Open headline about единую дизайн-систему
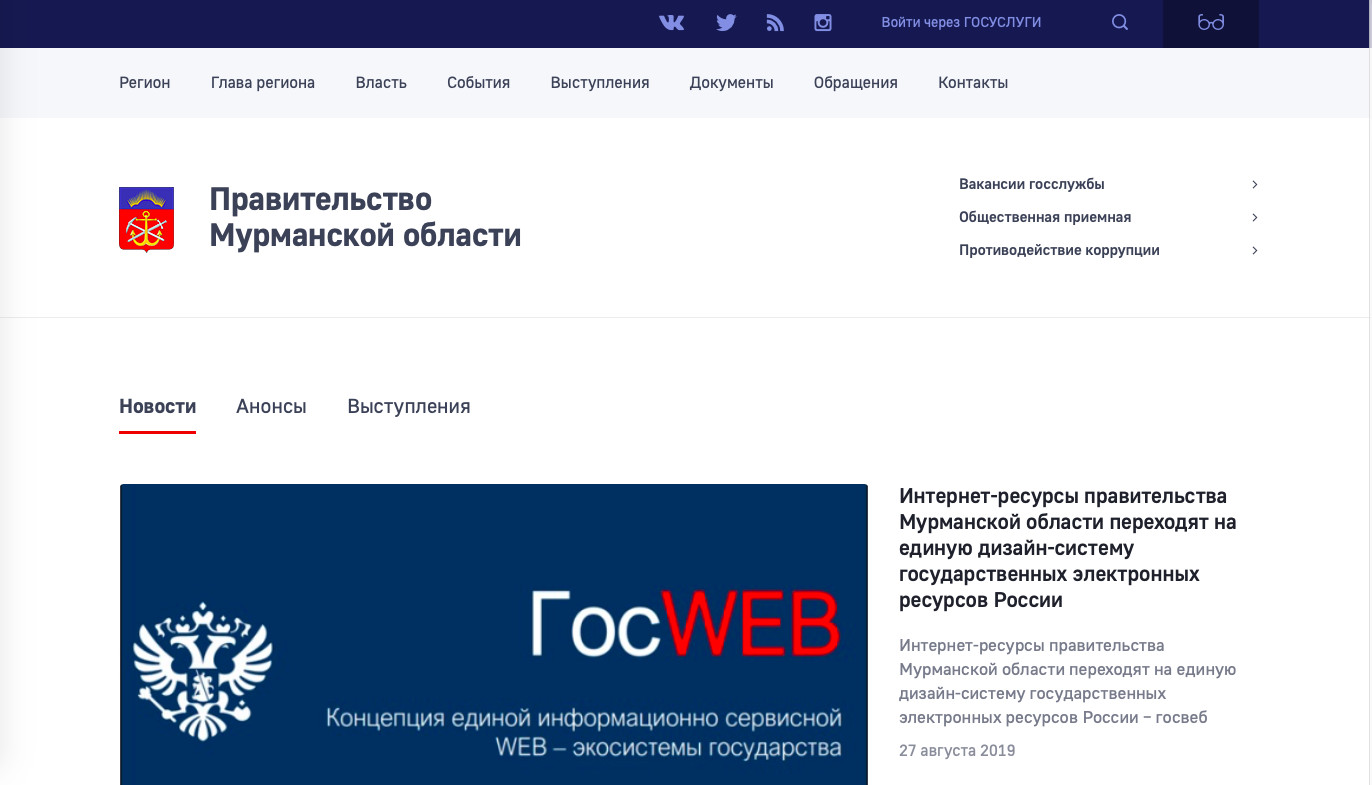 point(1068,548)
